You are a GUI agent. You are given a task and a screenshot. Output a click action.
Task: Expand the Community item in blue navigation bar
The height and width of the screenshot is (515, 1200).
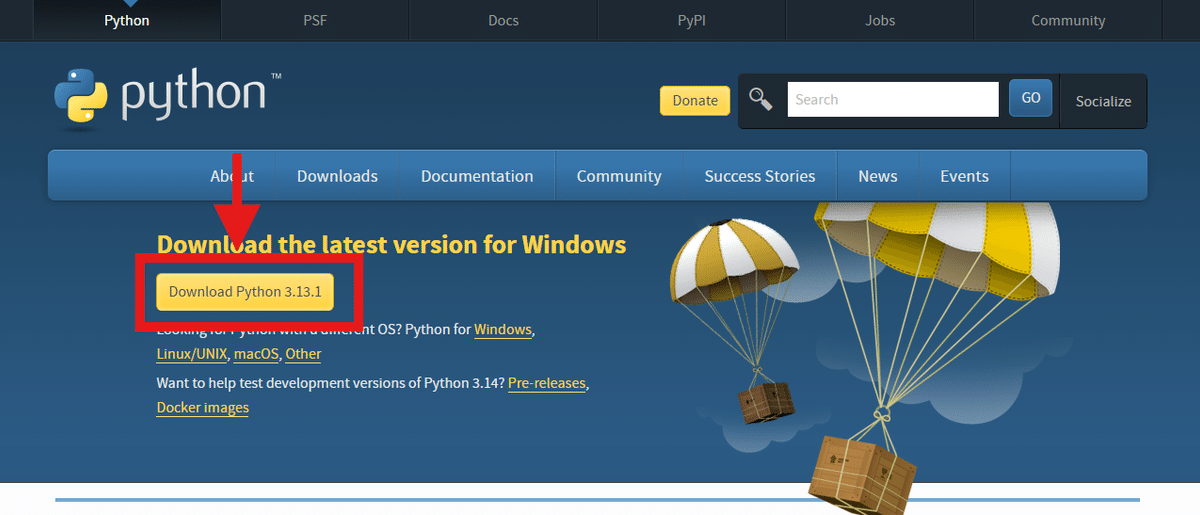click(x=619, y=176)
